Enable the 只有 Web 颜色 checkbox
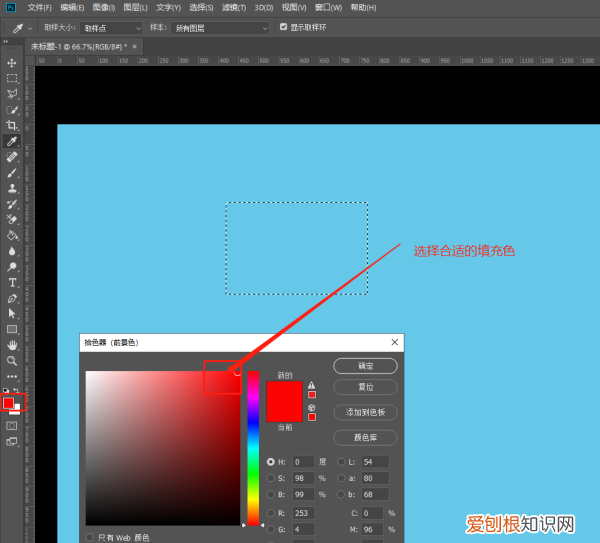Image resolution: width=600 pixels, height=543 pixels. click(x=90, y=537)
